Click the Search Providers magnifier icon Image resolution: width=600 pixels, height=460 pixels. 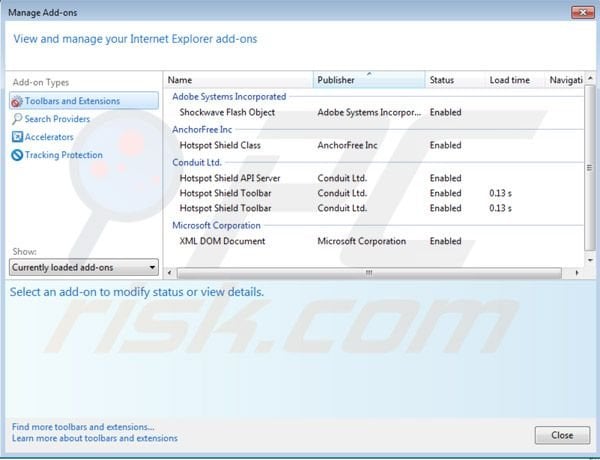pos(17,119)
